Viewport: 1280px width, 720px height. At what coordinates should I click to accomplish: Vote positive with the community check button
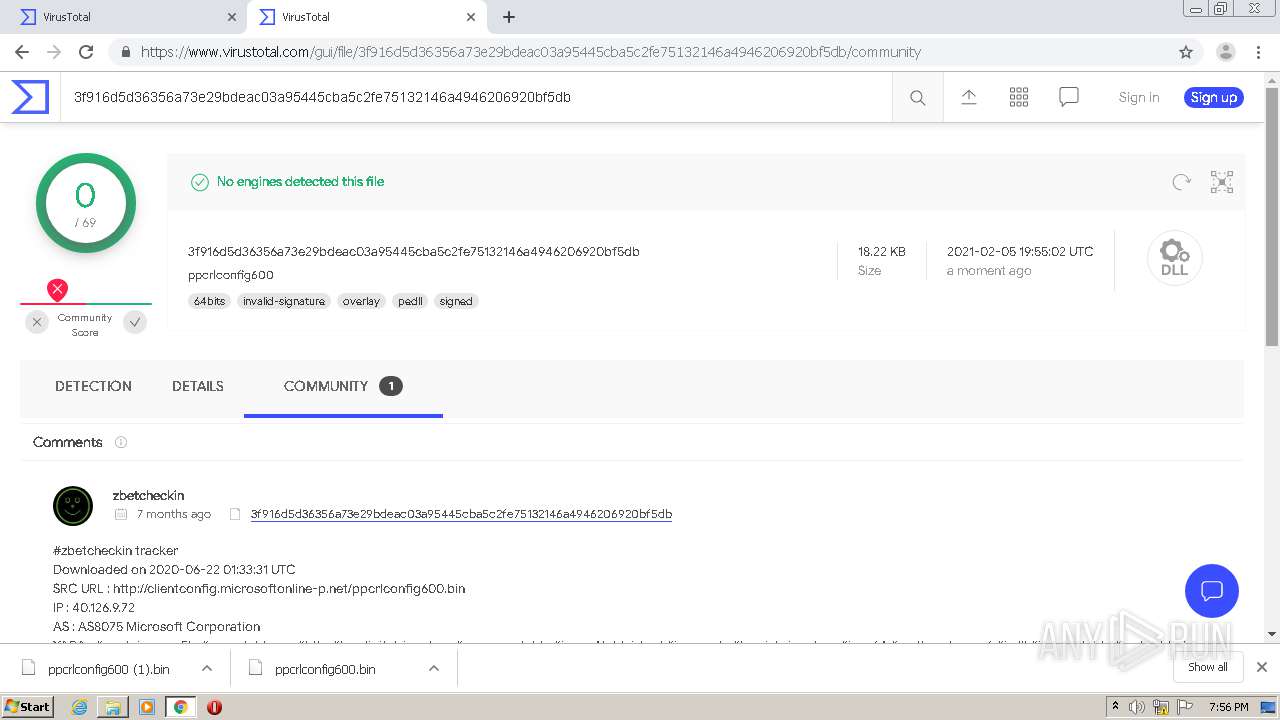point(135,322)
